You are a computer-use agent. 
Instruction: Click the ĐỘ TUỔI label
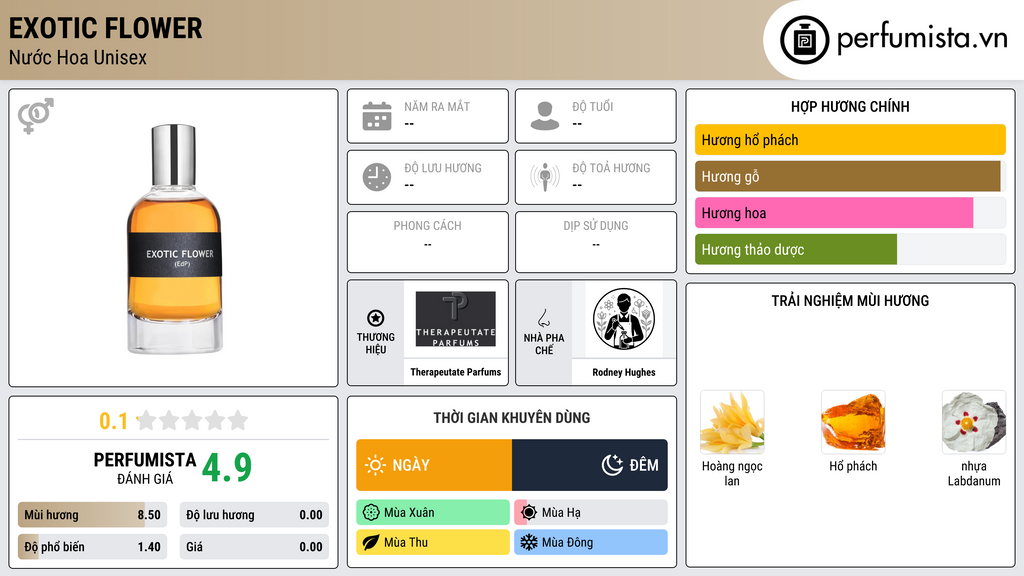(x=593, y=106)
